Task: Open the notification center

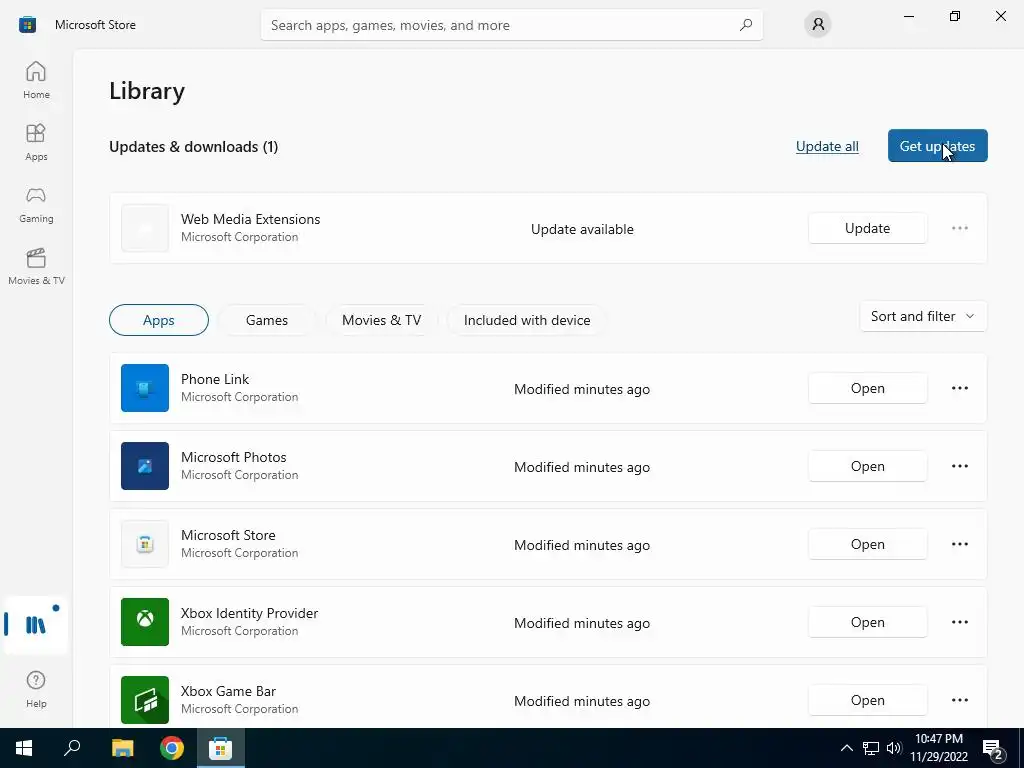Action: click(993, 749)
